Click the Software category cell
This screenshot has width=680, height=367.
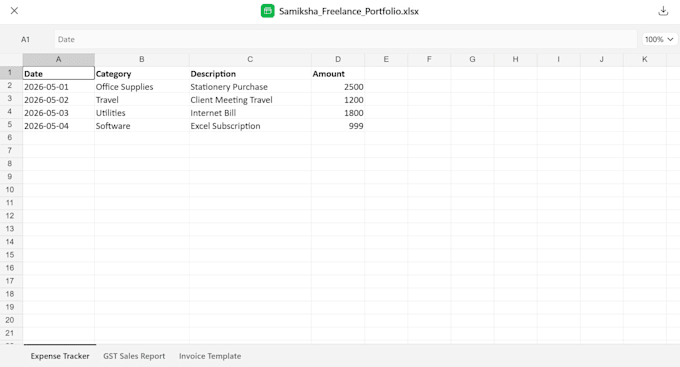[x=142, y=125]
